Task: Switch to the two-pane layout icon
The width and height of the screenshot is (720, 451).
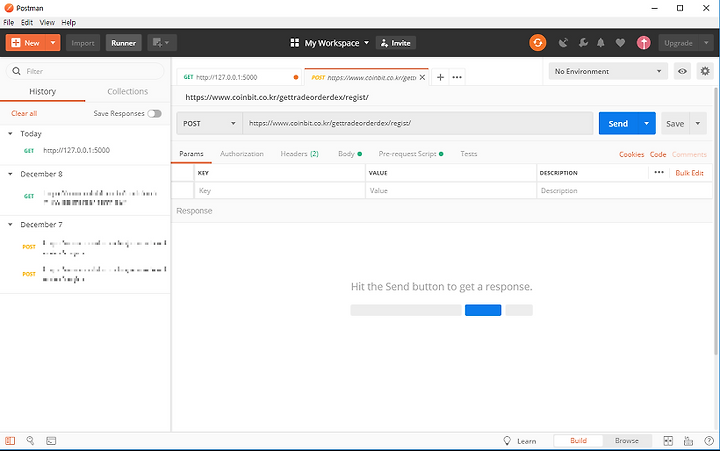Action: 668,441
